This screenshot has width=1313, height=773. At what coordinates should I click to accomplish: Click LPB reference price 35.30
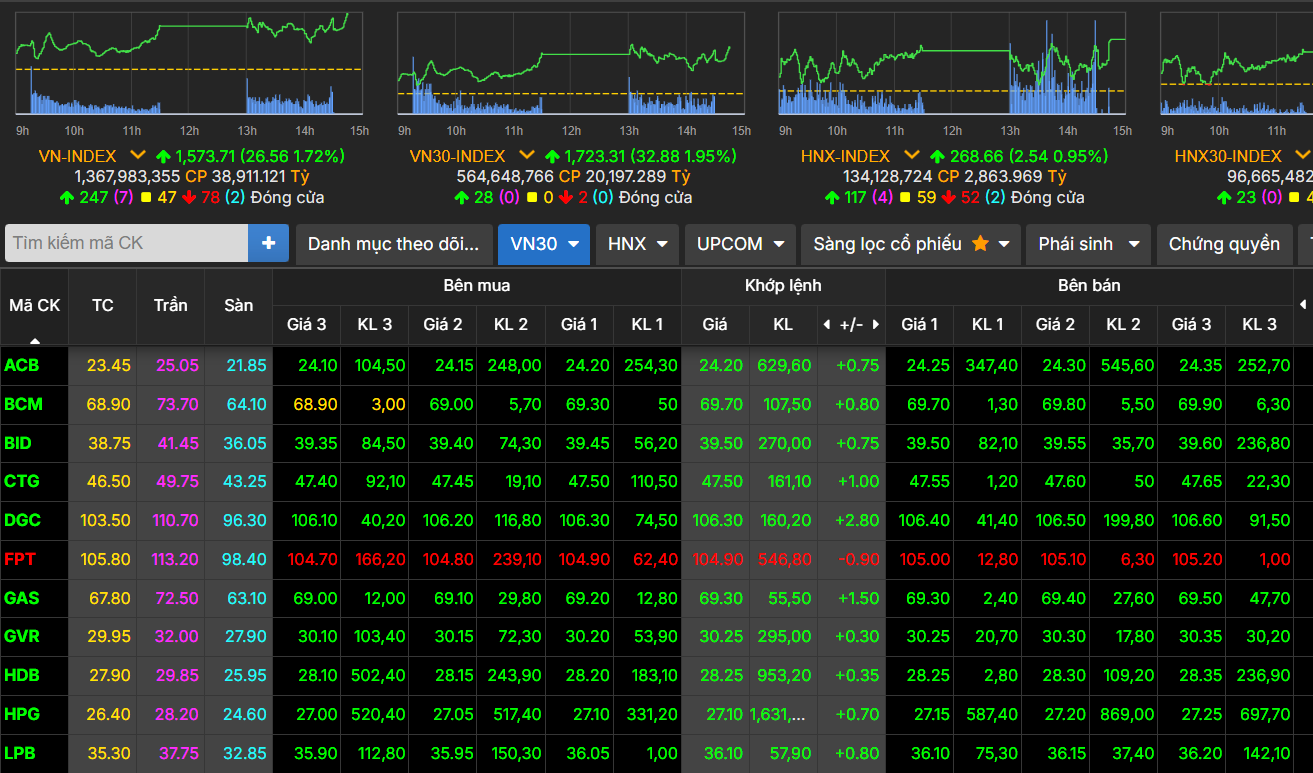pos(109,753)
